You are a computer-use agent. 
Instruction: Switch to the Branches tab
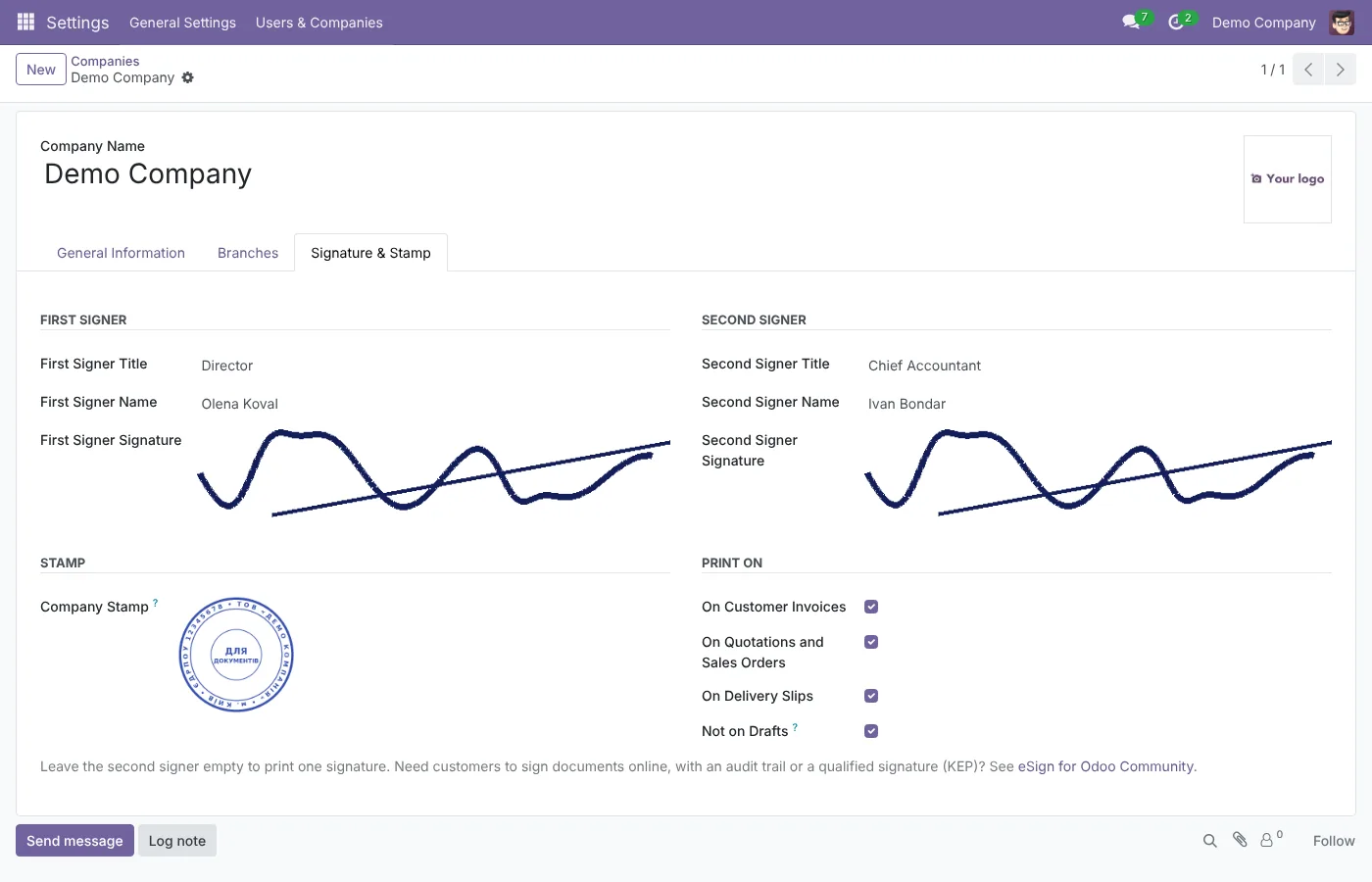click(x=248, y=253)
